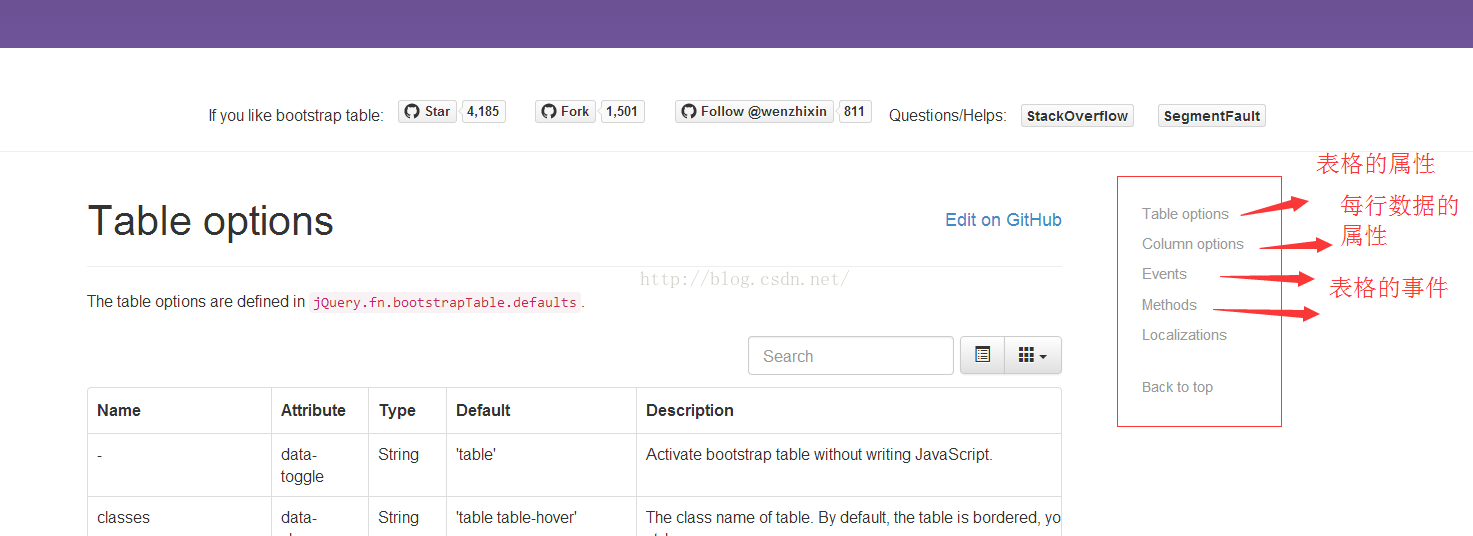Image resolution: width=1473 pixels, height=536 pixels.
Task: Select the 'table table-hover' default cell
Action: (541, 517)
